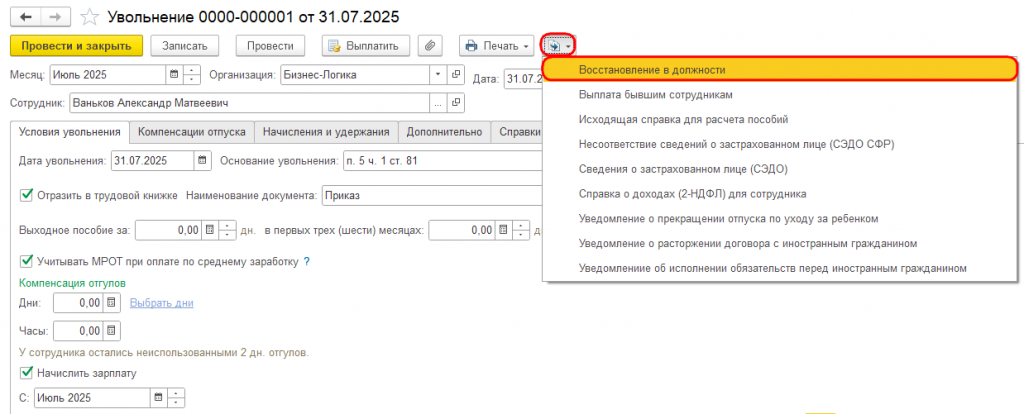Click the Компенсация отгулов green heading

(x=72, y=283)
